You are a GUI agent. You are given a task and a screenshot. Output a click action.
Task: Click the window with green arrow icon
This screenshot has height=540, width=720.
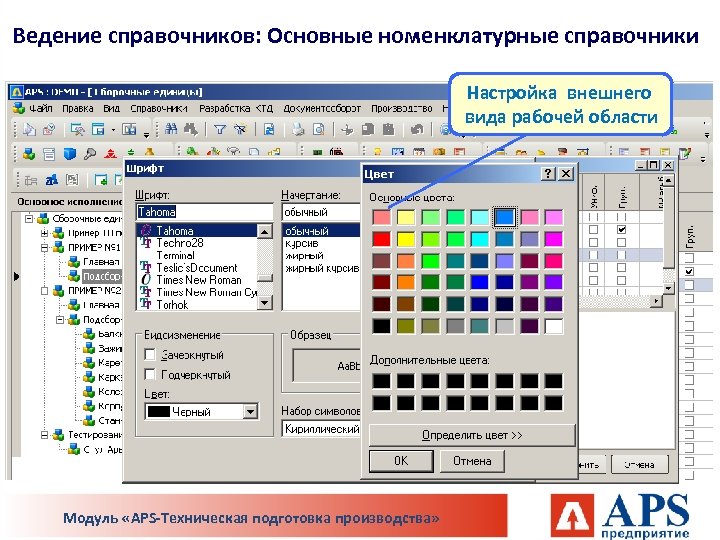coord(101,180)
